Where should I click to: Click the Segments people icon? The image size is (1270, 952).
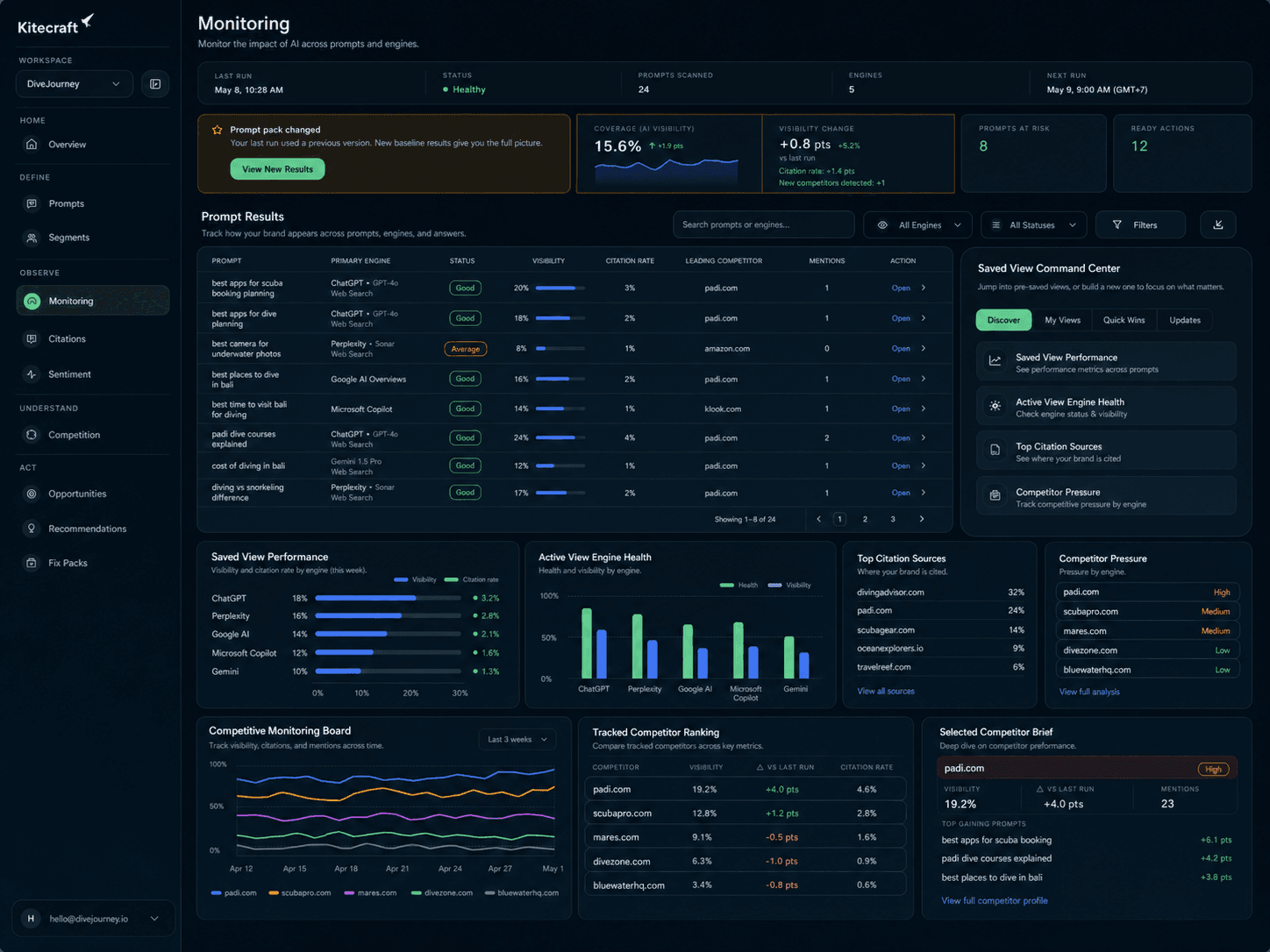[32, 238]
